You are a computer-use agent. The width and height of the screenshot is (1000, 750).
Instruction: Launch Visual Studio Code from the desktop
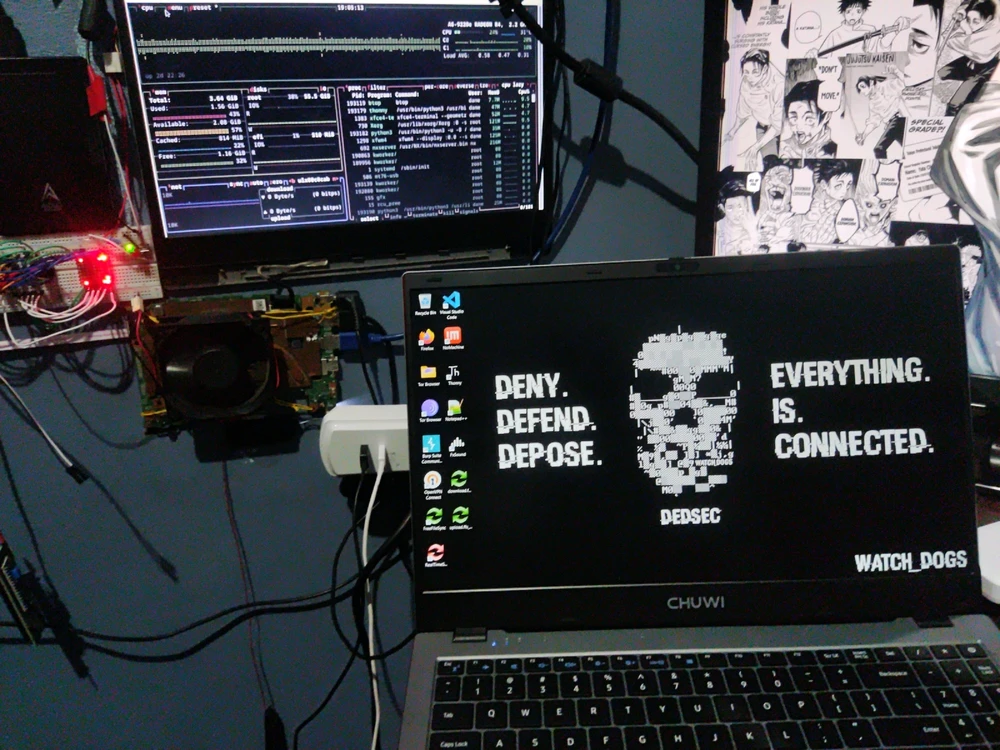(452, 305)
